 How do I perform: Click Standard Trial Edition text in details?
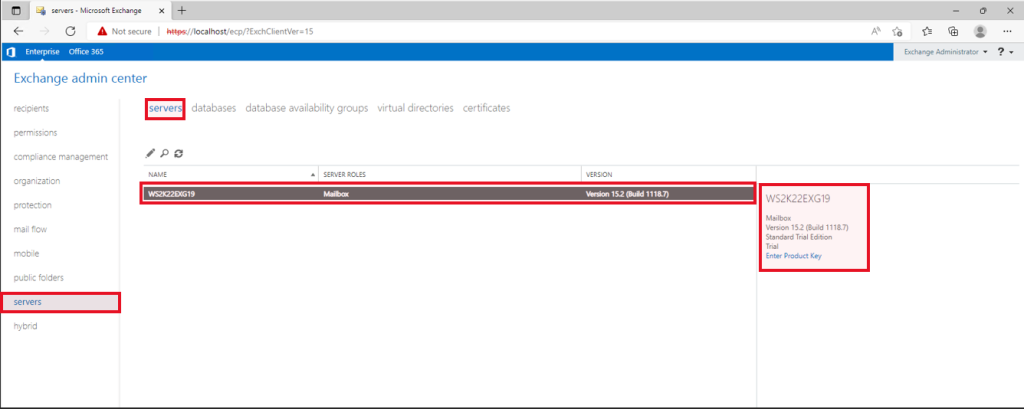[x=799, y=237]
